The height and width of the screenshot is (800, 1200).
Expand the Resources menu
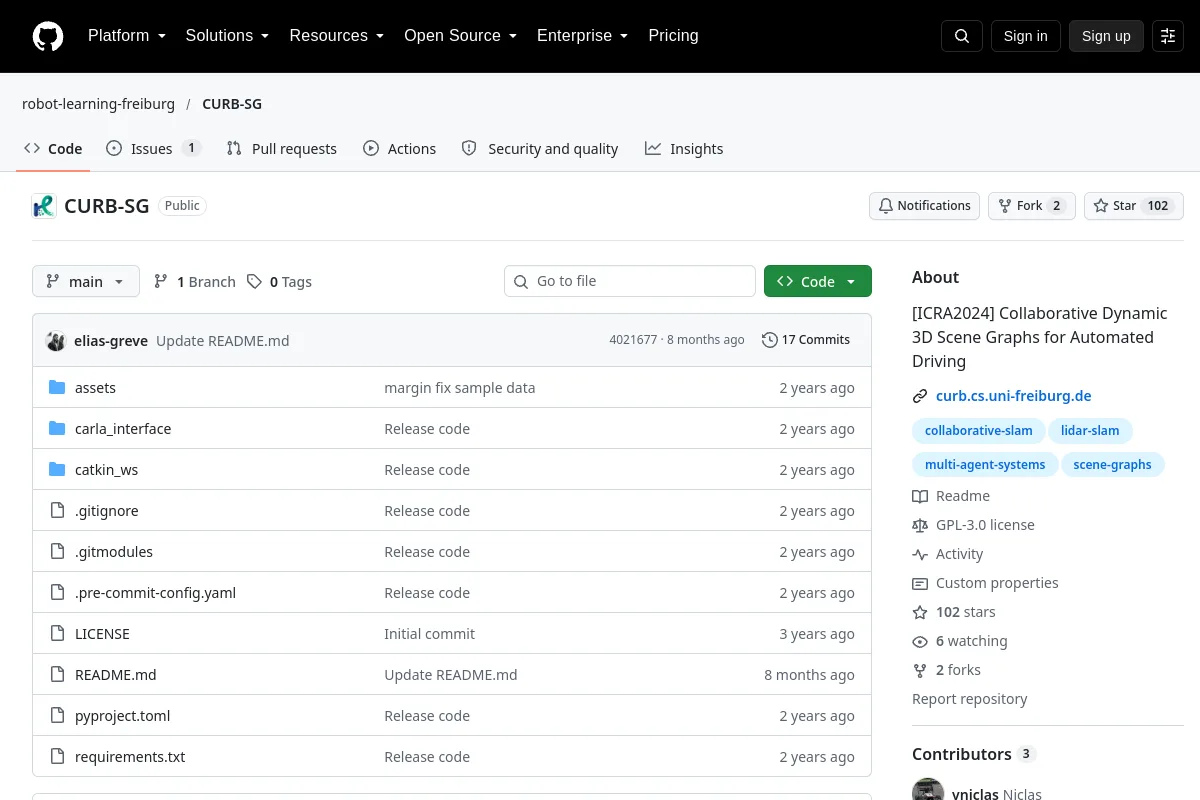(336, 36)
